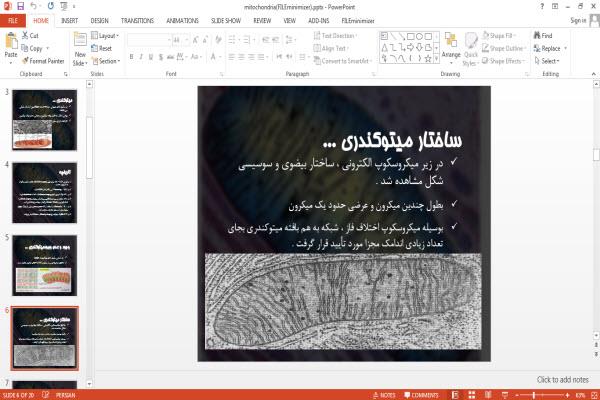Select slide 4 thumbnail
The image size is (600, 400).
pyautogui.click(x=44, y=193)
